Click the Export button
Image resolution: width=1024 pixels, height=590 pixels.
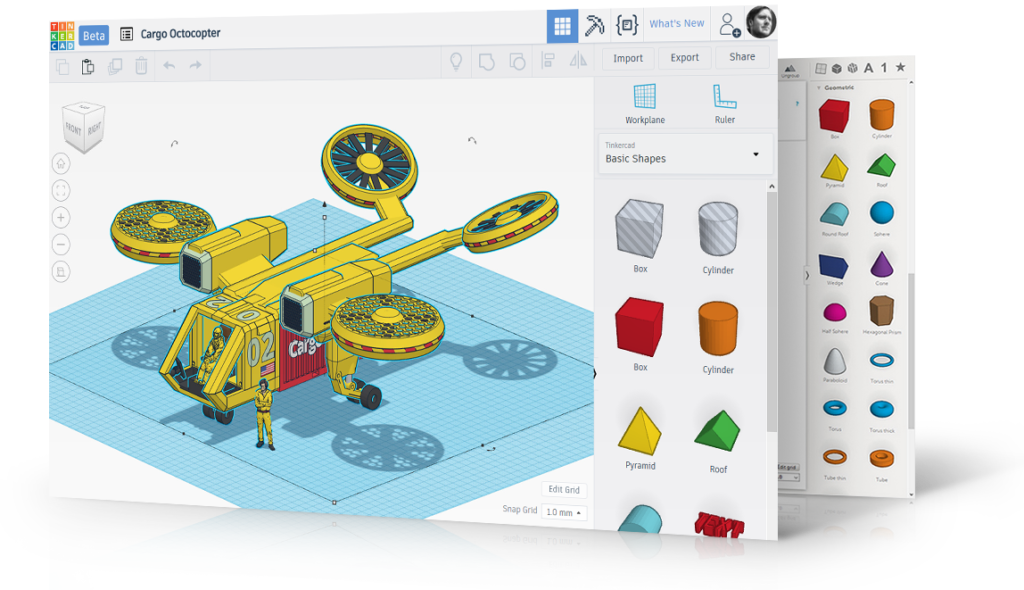[x=684, y=57]
